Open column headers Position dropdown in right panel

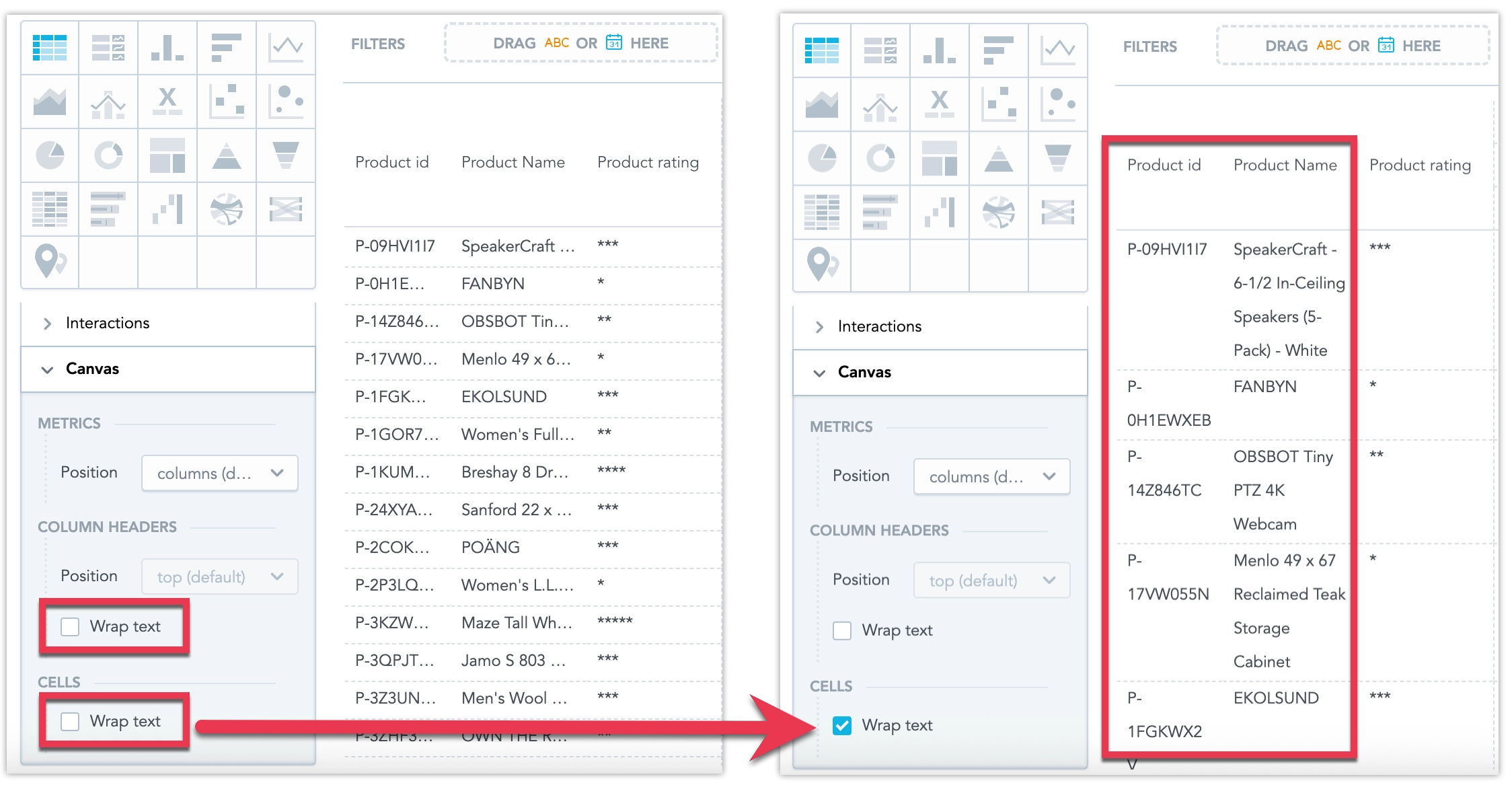[991, 580]
